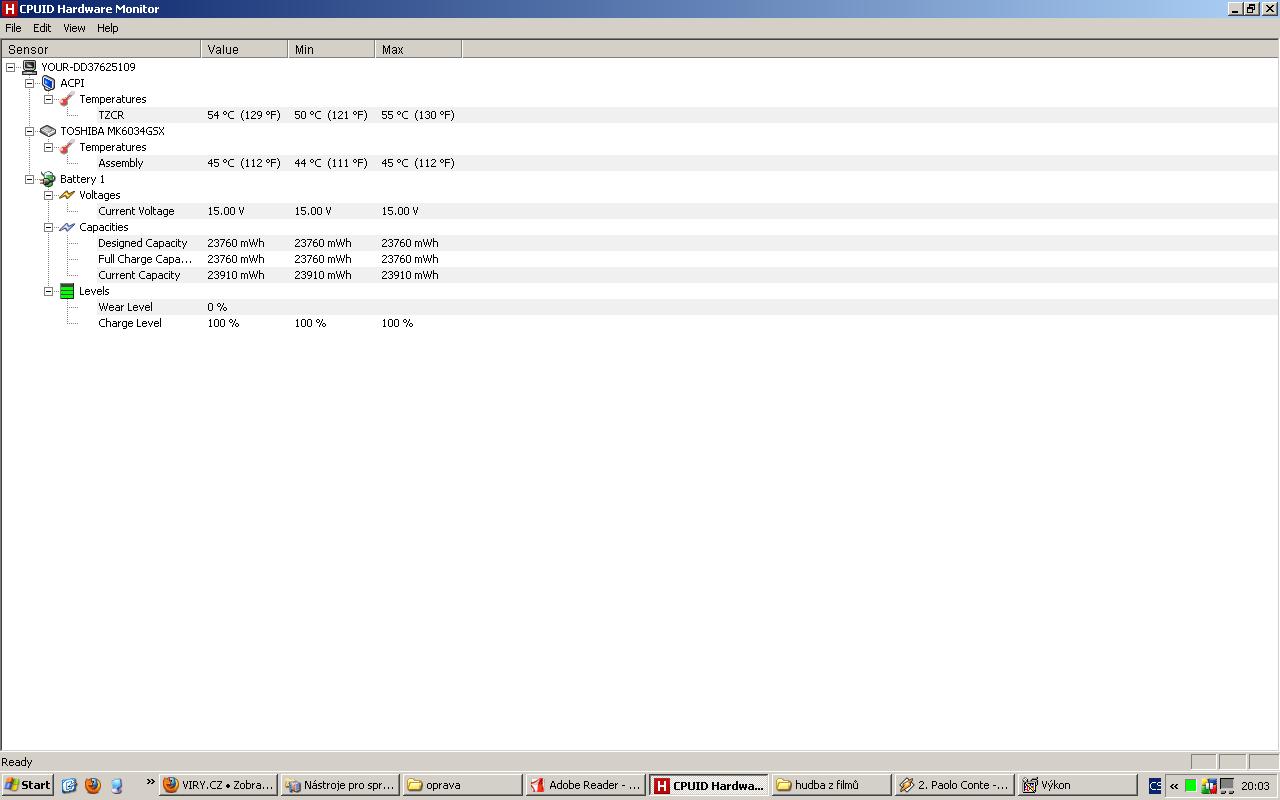The width and height of the screenshot is (1280, 800).
Task: Click the ACPI chip icon in tree
Action: 48,83
